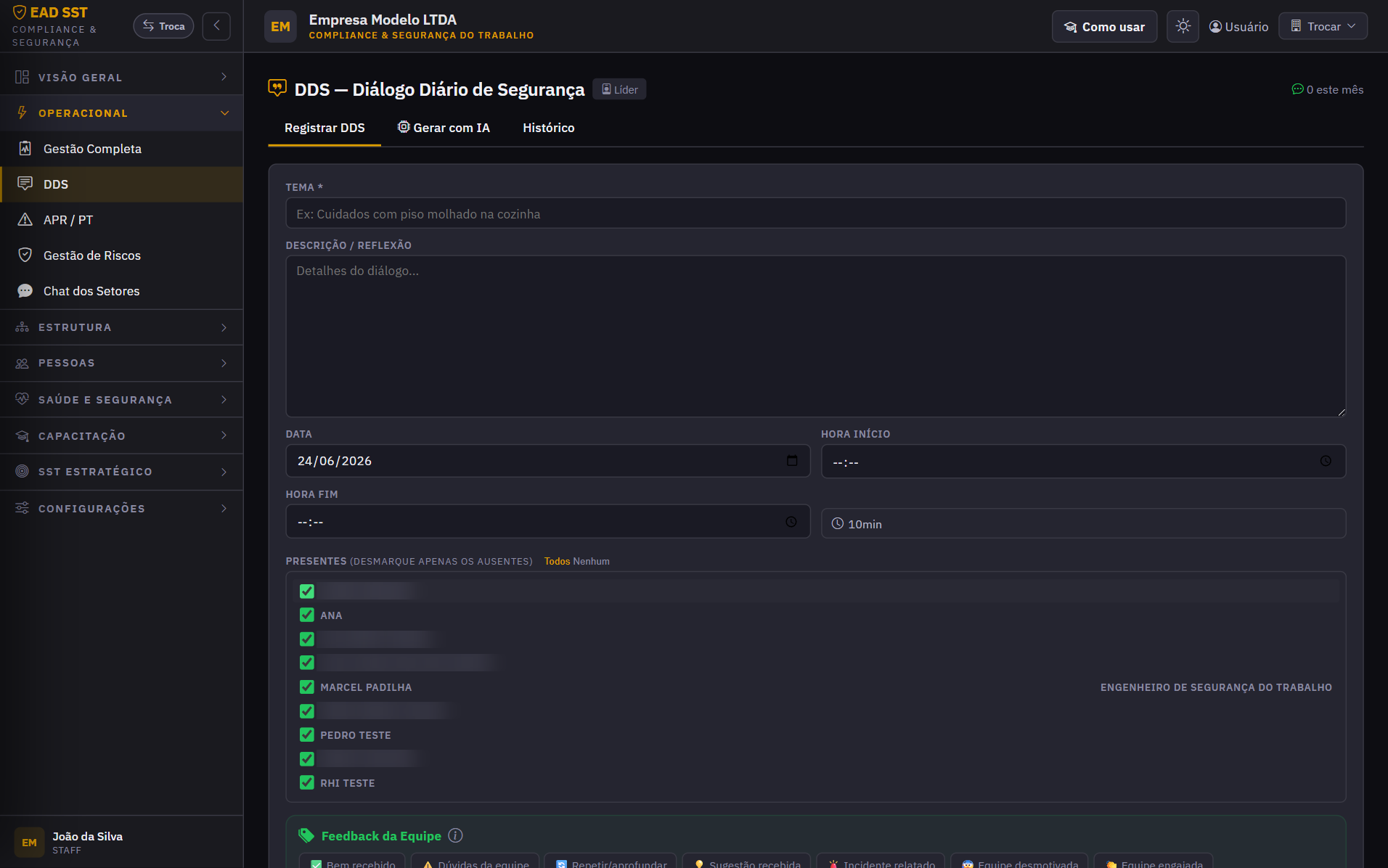Focus the Descrição / Reflexão textarea
This screenshot has width=1388, height=868.
(815, 336)
